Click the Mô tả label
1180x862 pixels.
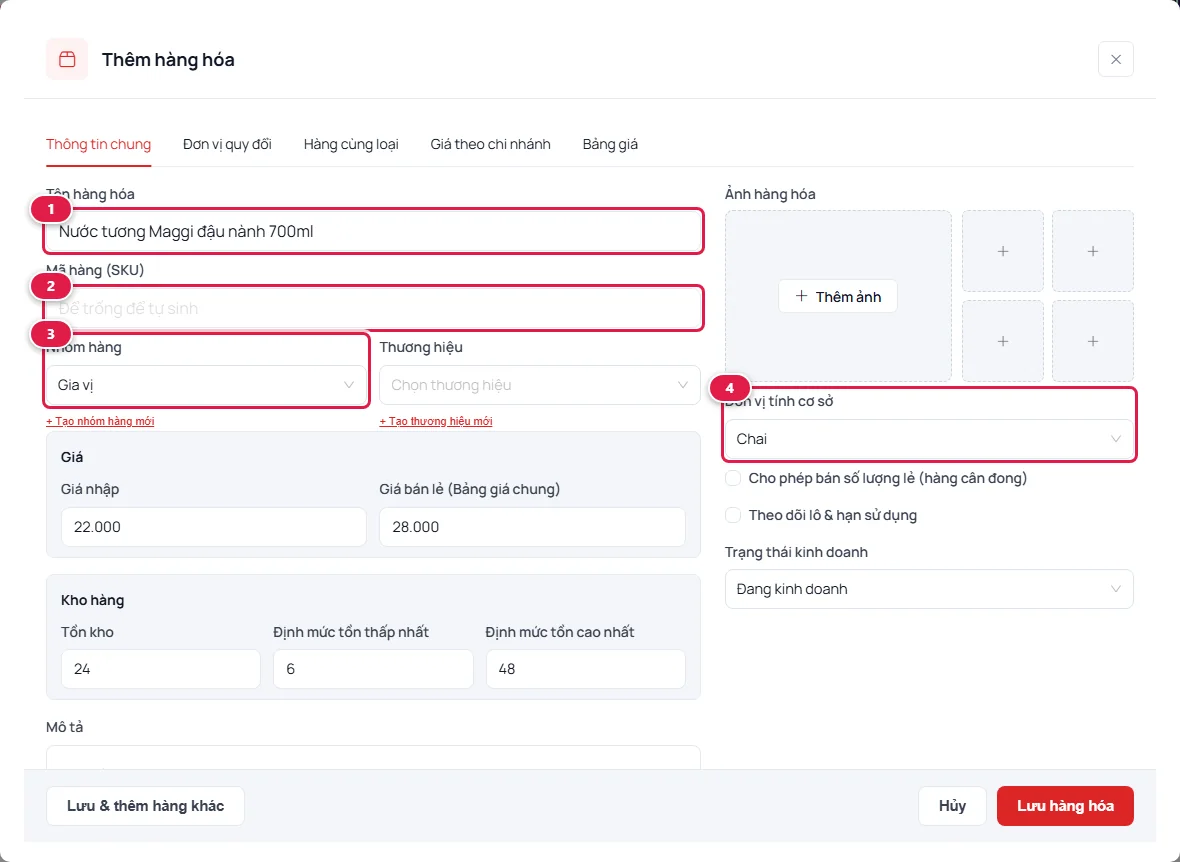(65, 727)
